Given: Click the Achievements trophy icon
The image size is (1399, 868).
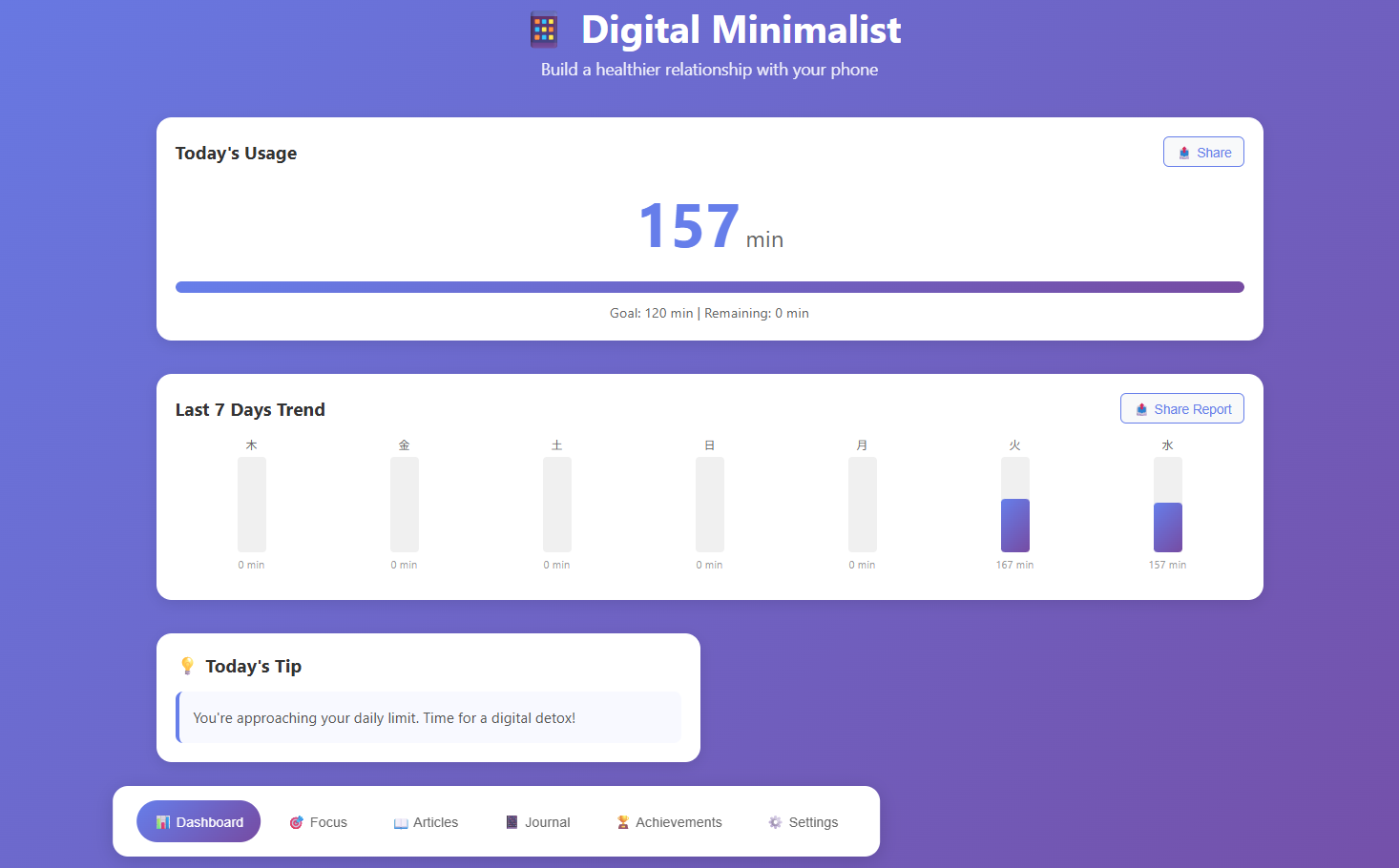Looking at the screenshot, I should click(x=622, y=821).
